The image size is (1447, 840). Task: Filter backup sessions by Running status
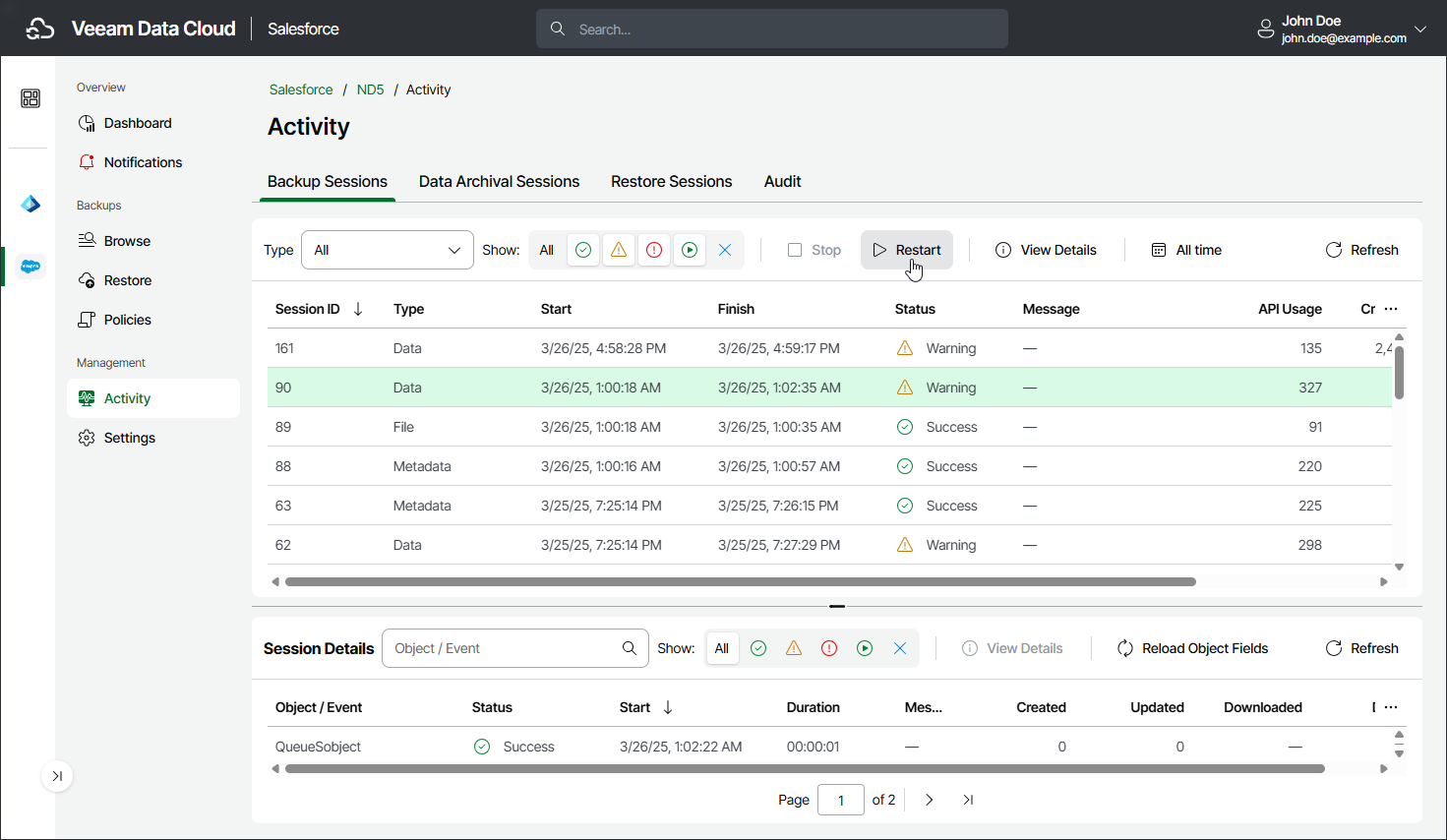[690, 250]
